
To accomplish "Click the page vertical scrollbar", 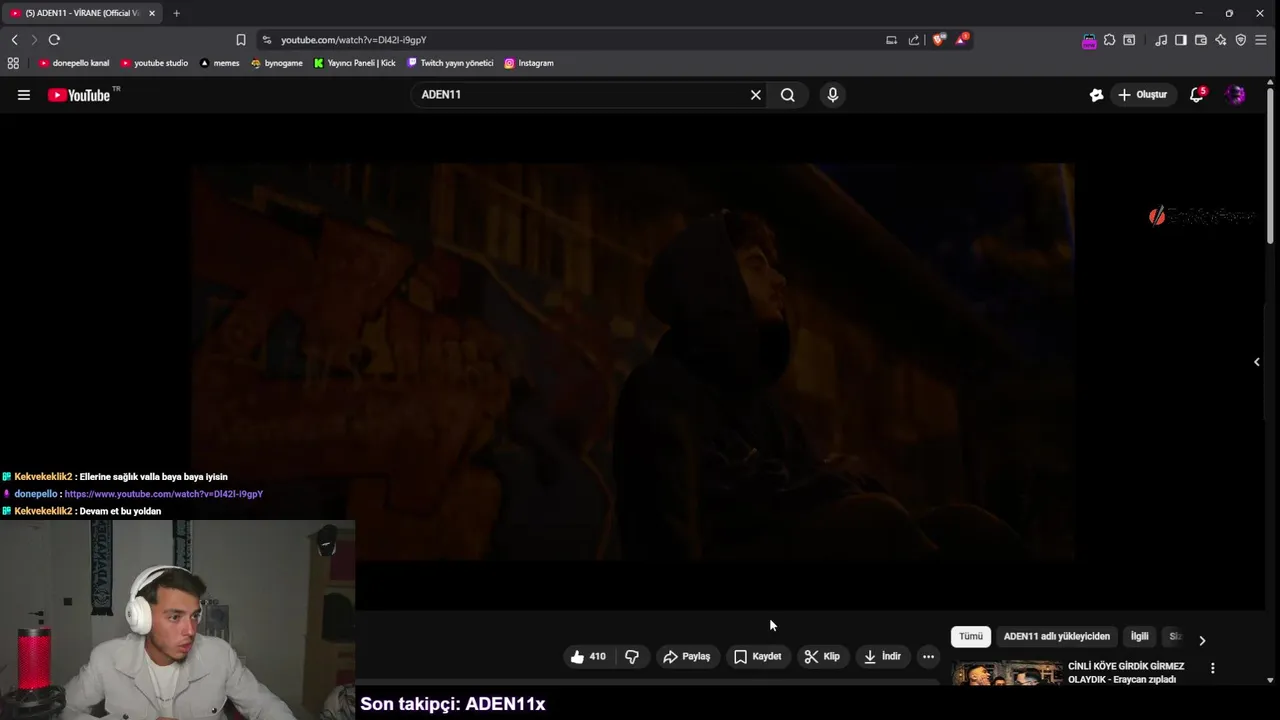I will click(x=1270, y=165).
